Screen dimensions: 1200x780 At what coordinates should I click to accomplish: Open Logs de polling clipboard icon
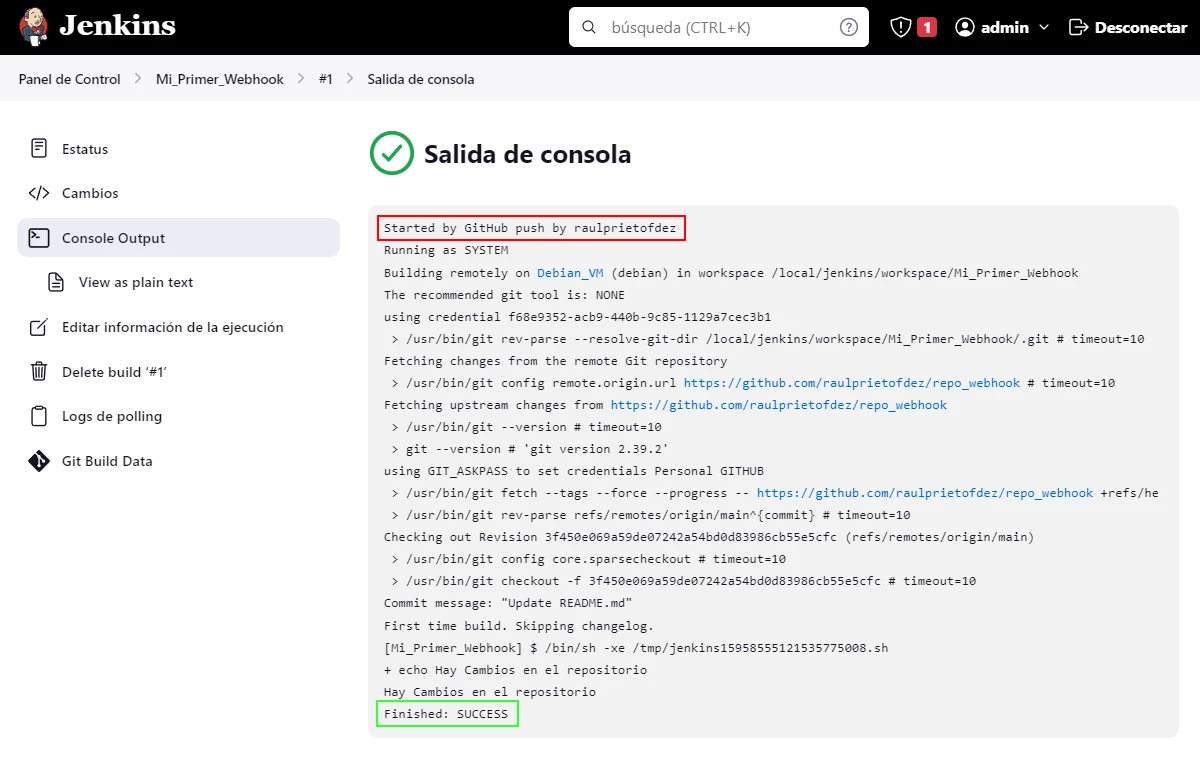(x=38, y=416)
